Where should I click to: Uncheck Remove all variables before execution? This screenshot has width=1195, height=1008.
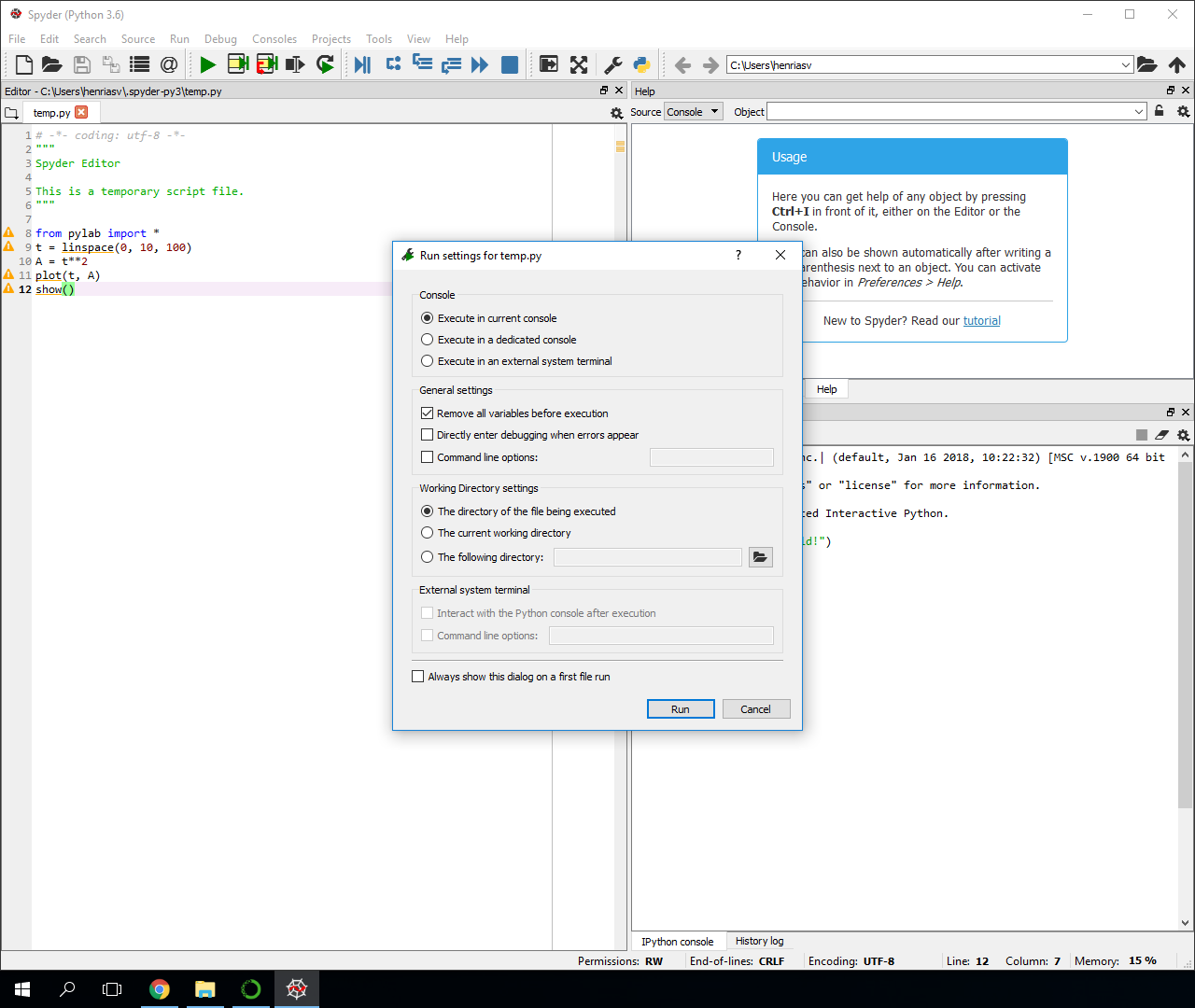[514, 413]
